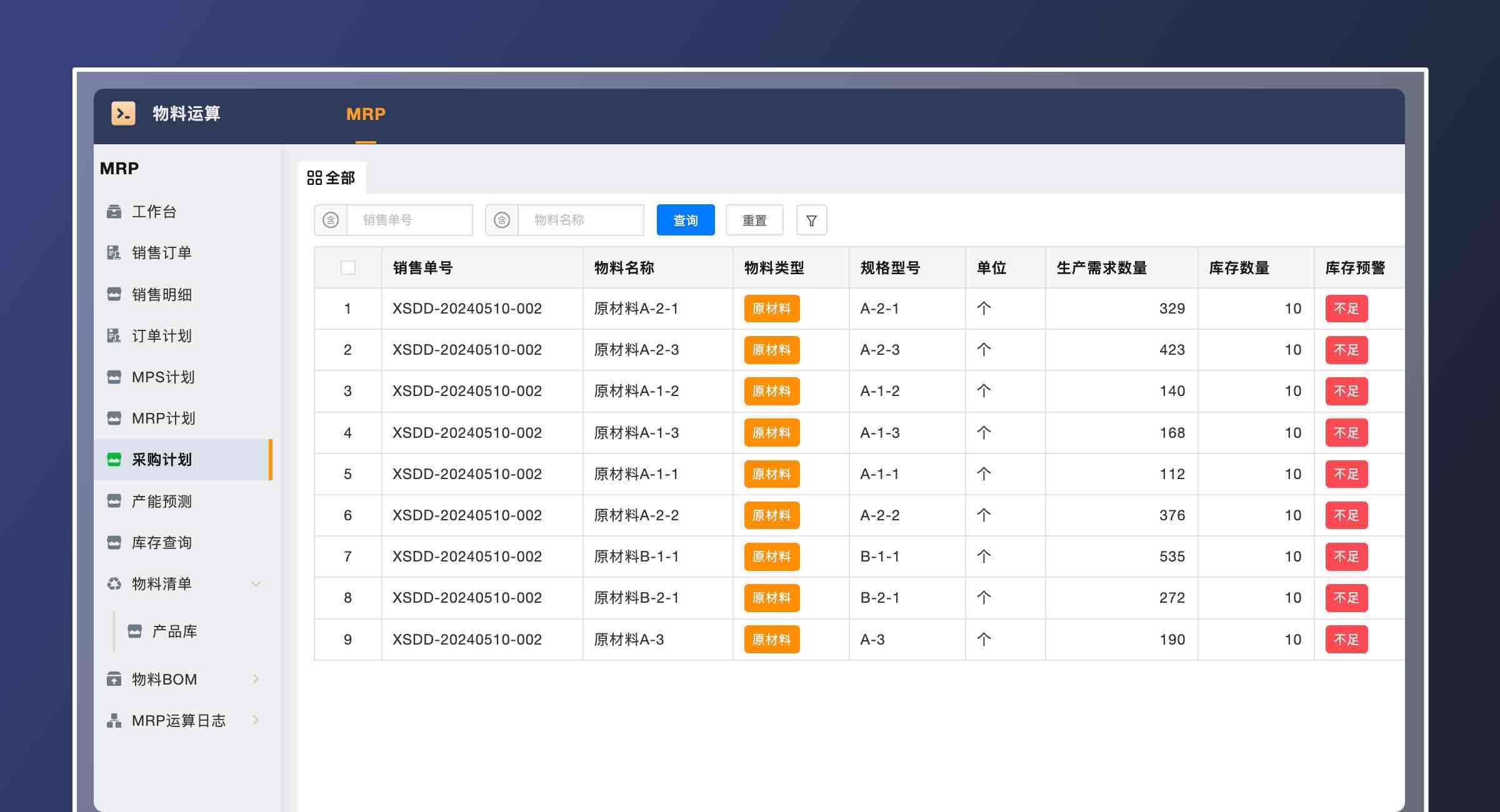Expand the 物料BOM sidebar entry
This screenshot has width=1500, height=812.
tap(256, 679)
